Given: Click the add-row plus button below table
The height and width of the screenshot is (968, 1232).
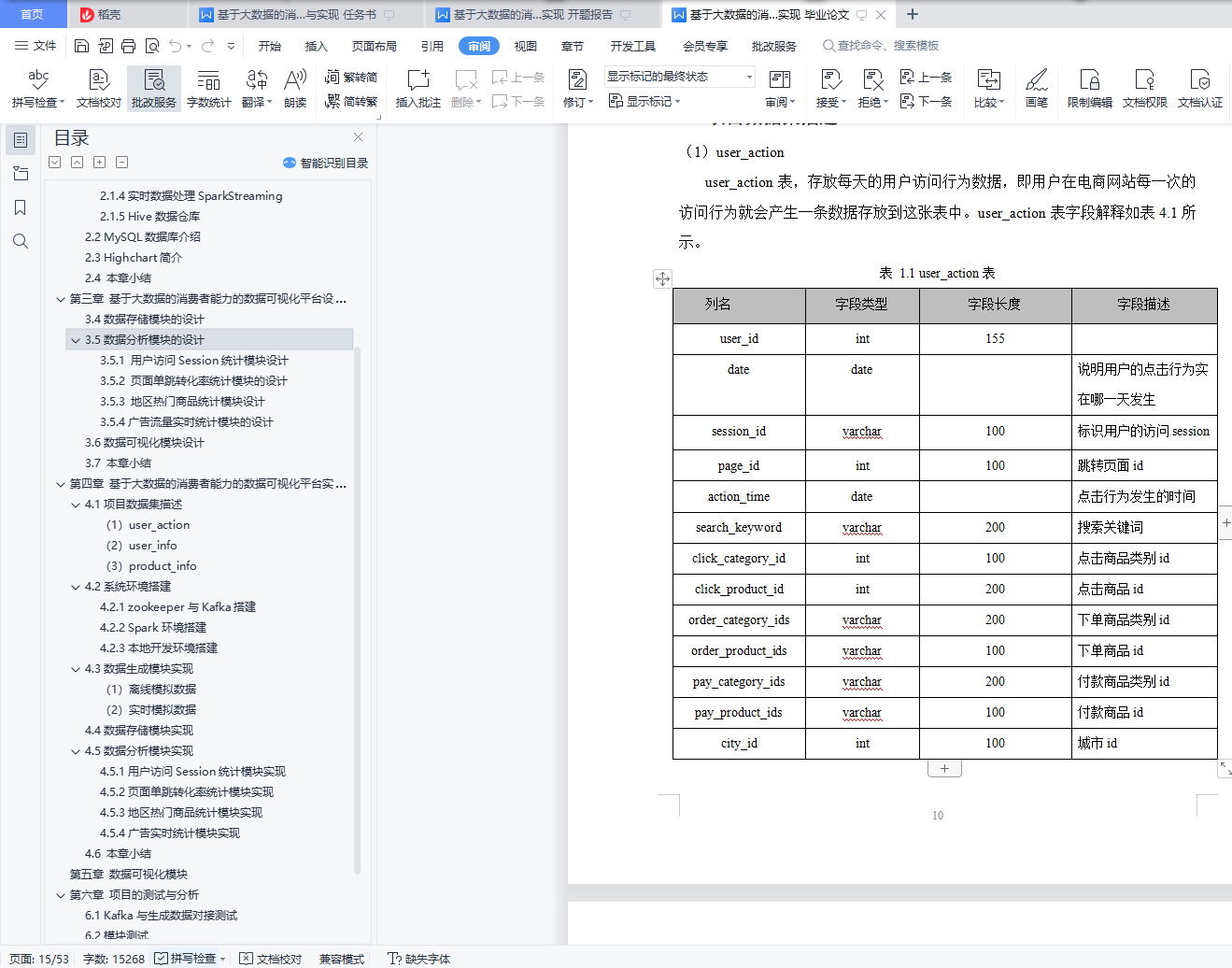Looking at the screenshot, I should [x=944, y=768].
